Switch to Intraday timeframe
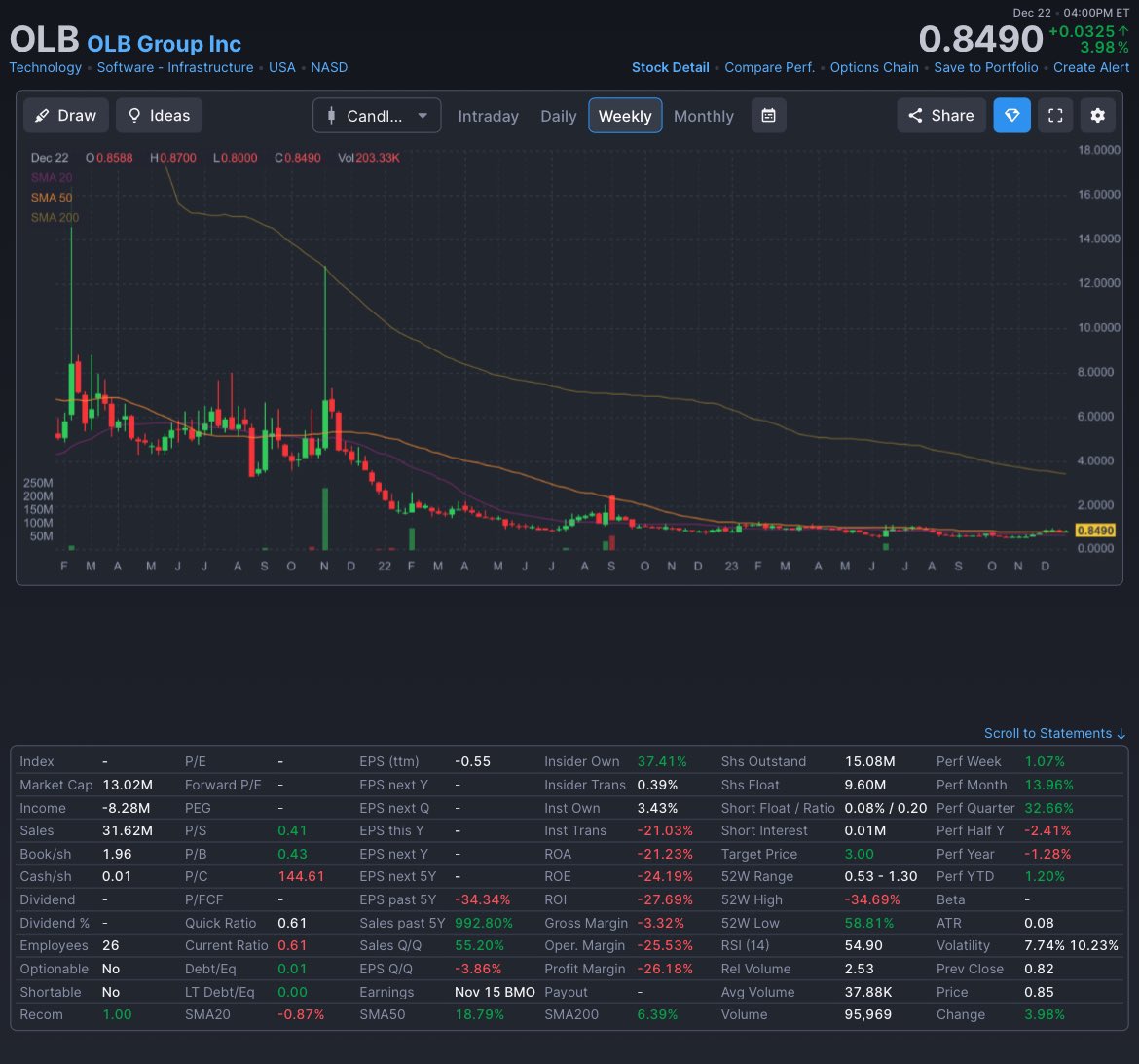This screenshot has height=1064, width=1139. [x=488, y=116]
